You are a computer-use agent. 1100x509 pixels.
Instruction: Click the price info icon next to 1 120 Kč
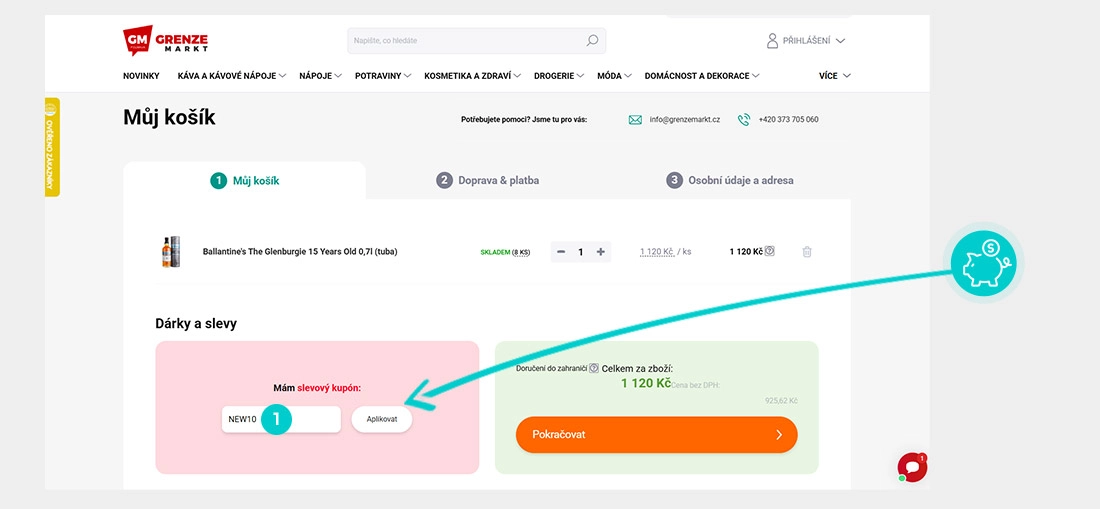[x=770, y=250]
